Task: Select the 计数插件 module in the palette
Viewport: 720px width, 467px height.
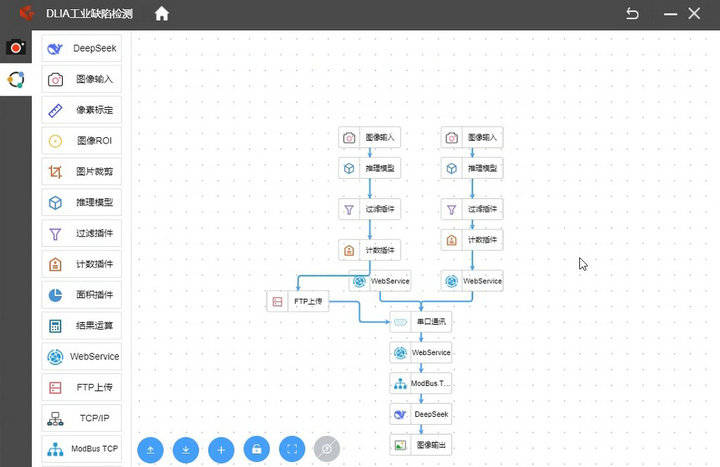Action: [x=82, y=264]
